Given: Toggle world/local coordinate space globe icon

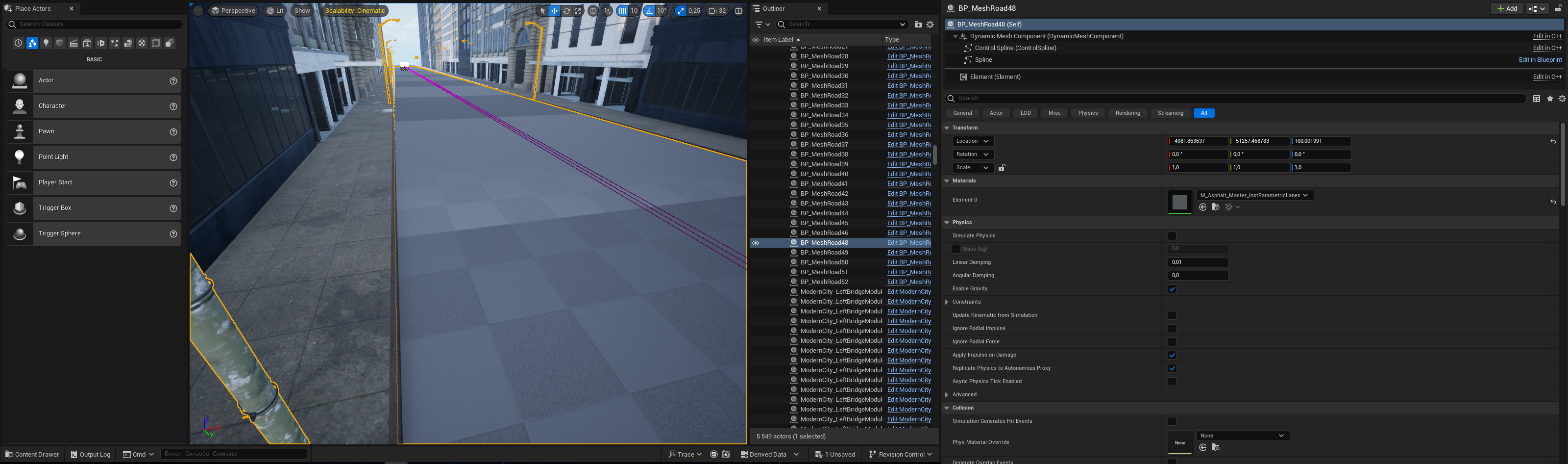Looking at the screenshot, I should [593, 11].
